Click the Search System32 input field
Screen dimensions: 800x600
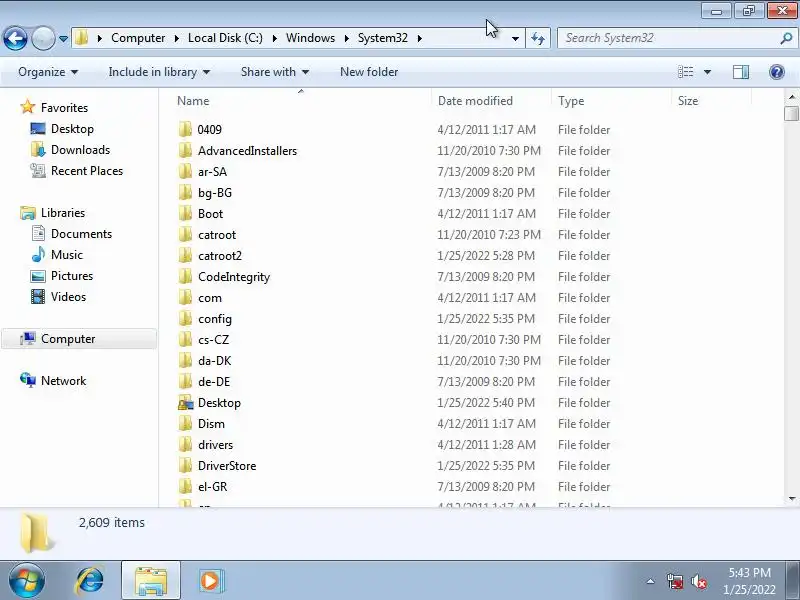click(x=668, y=38)
